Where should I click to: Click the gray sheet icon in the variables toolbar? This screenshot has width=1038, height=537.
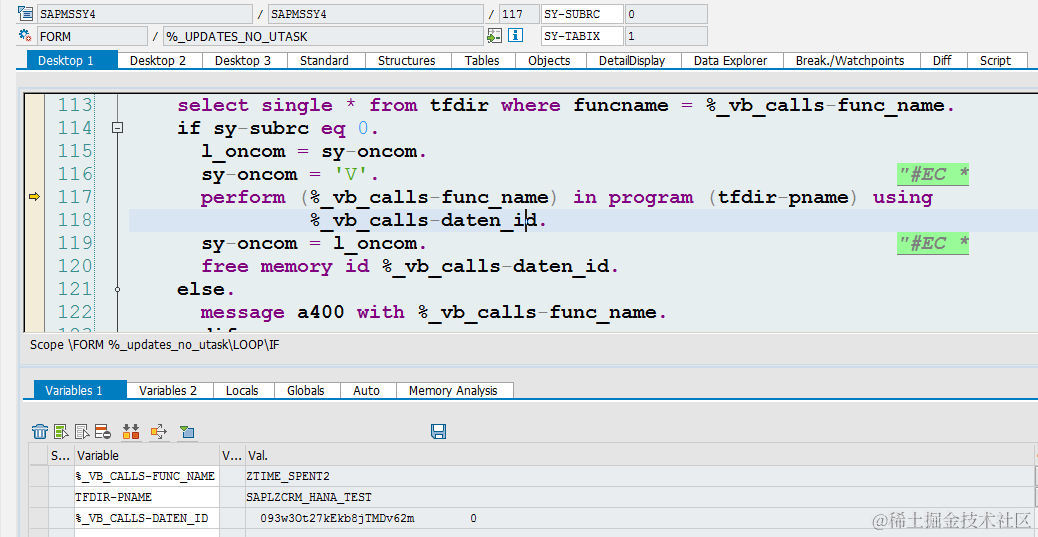[82, 432]
